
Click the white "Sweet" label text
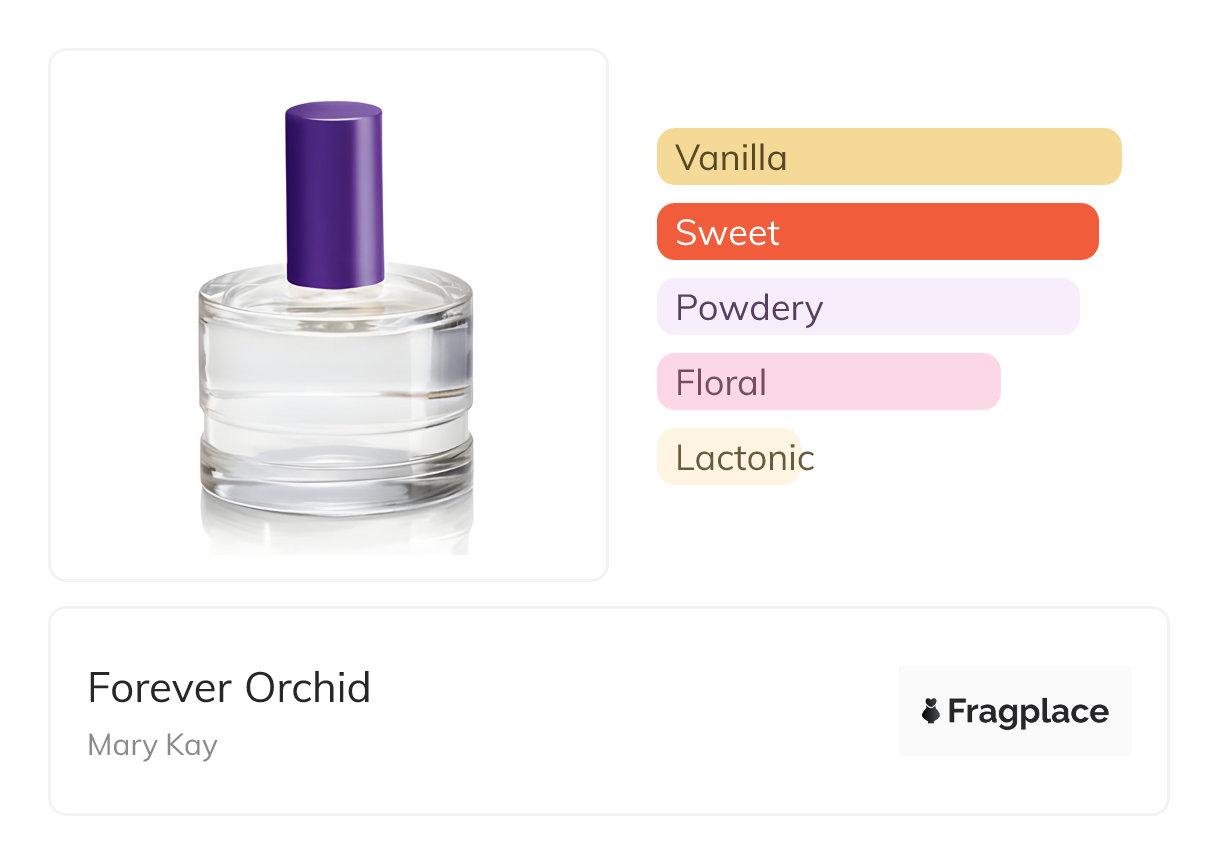click(727, 232)
